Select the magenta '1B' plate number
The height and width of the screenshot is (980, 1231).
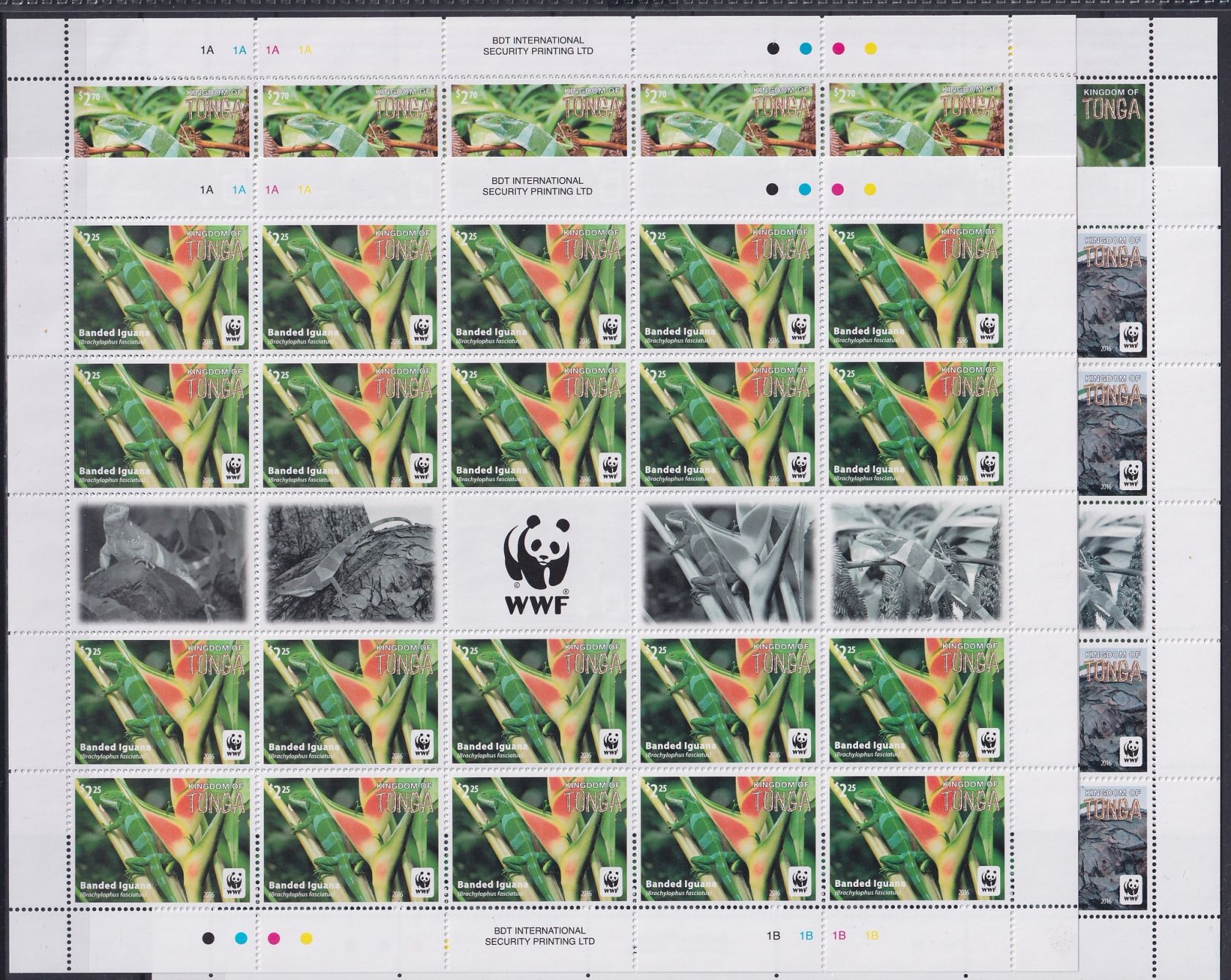point(840,935)
